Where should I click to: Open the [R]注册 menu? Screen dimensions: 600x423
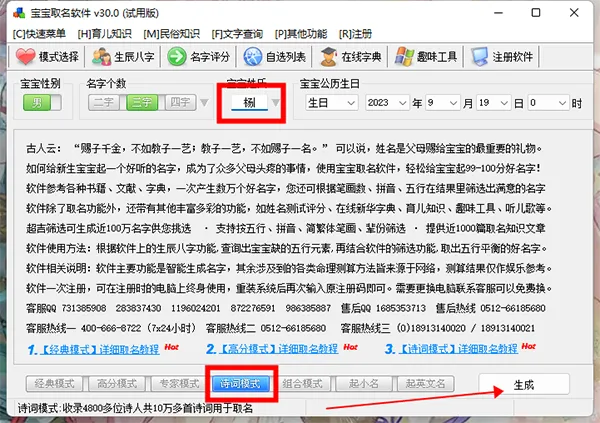(x=355, y=34)
